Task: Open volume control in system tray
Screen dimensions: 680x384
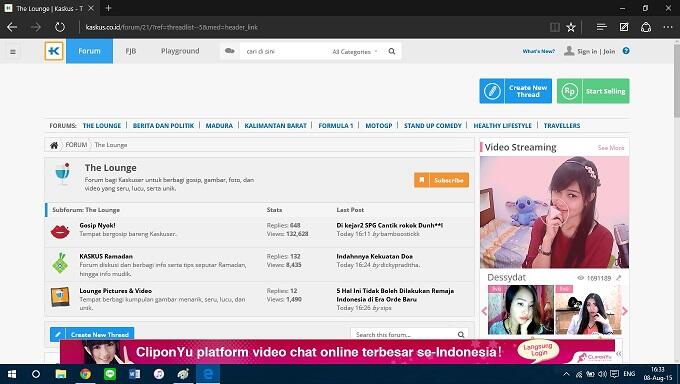Action: [602, 374]
